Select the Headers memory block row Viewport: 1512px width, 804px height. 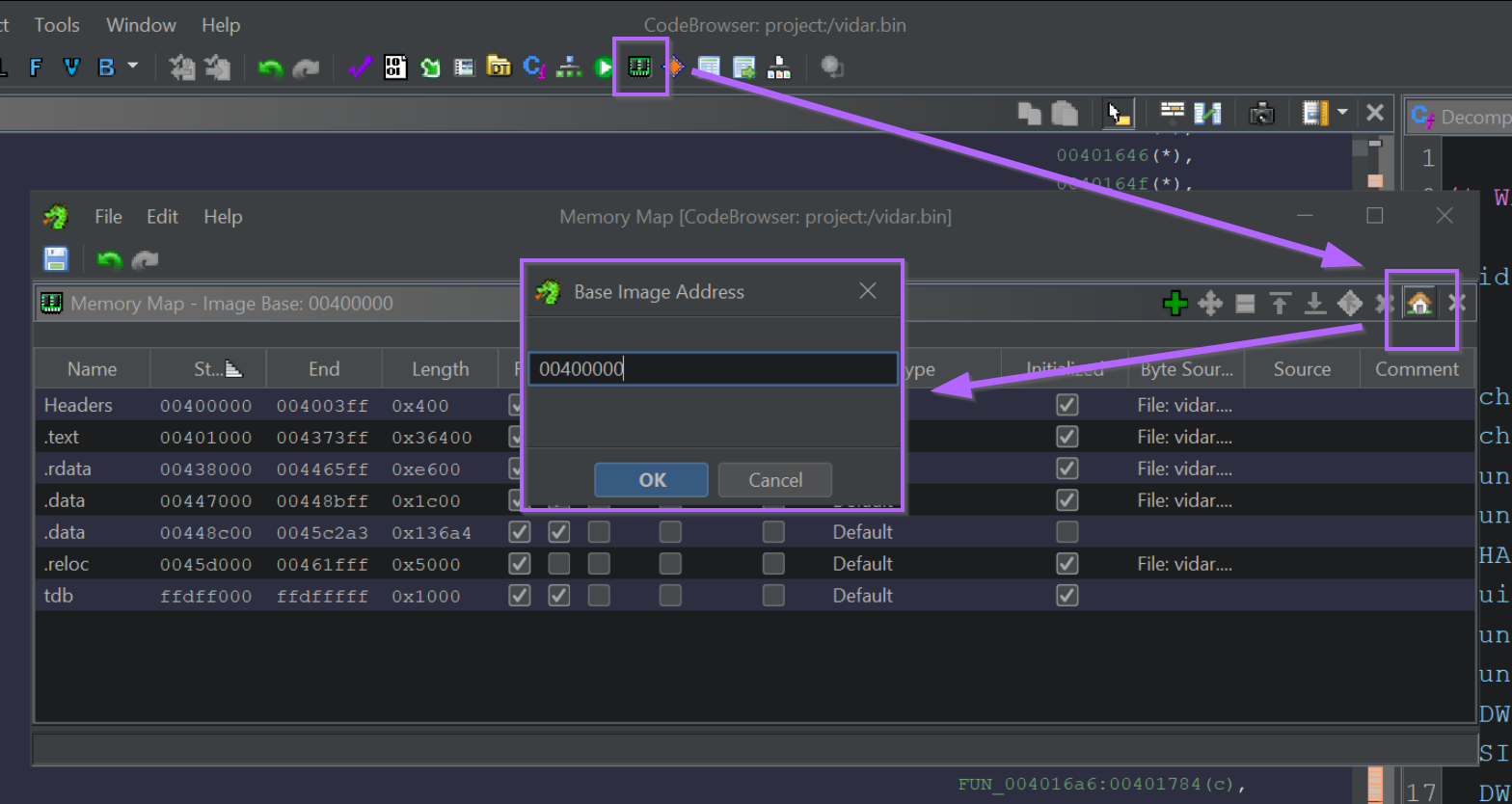click(x=756, y=405)
